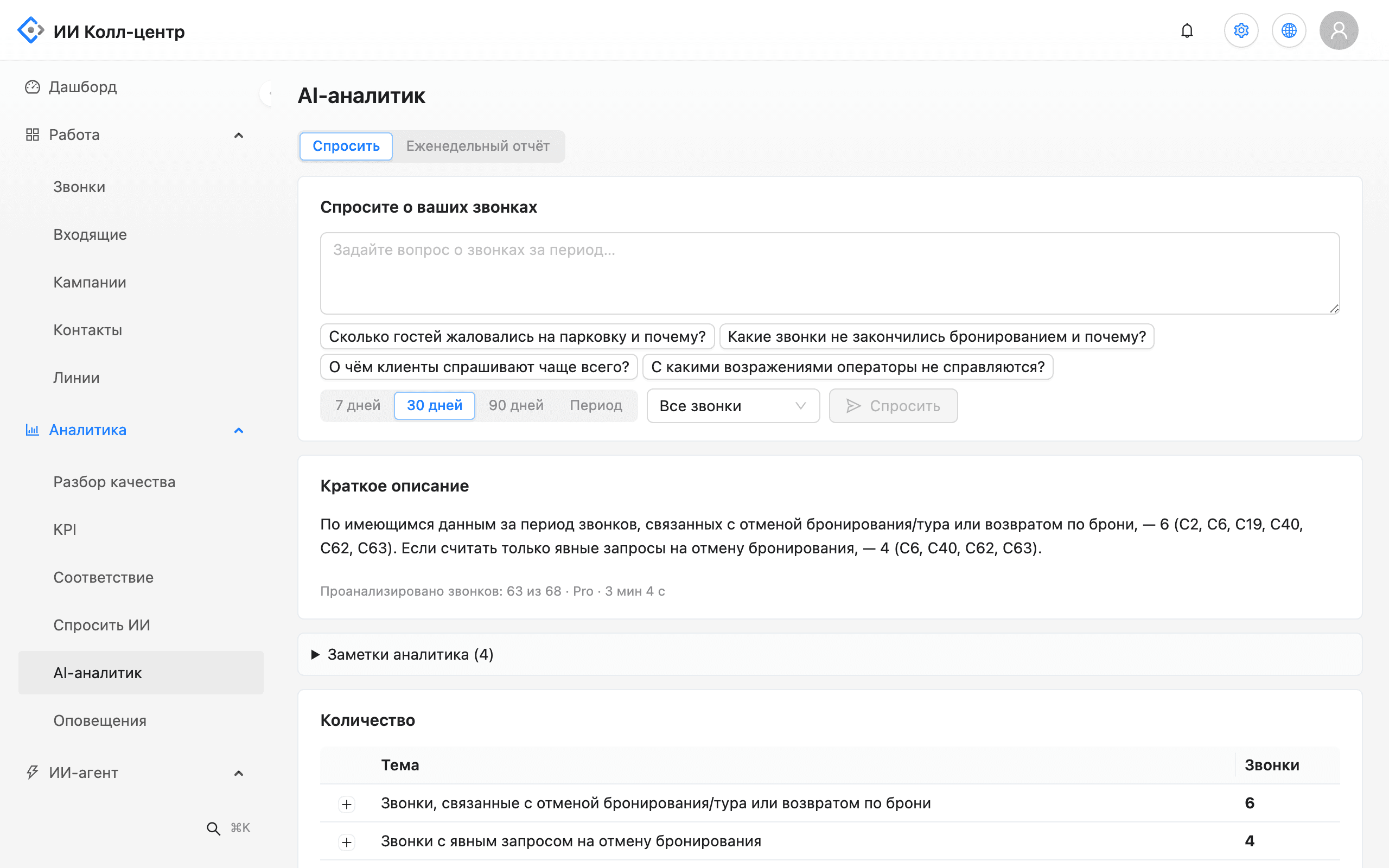
Task: Click the search magnifier icon in sidebar
Action: tap(213, 828)
